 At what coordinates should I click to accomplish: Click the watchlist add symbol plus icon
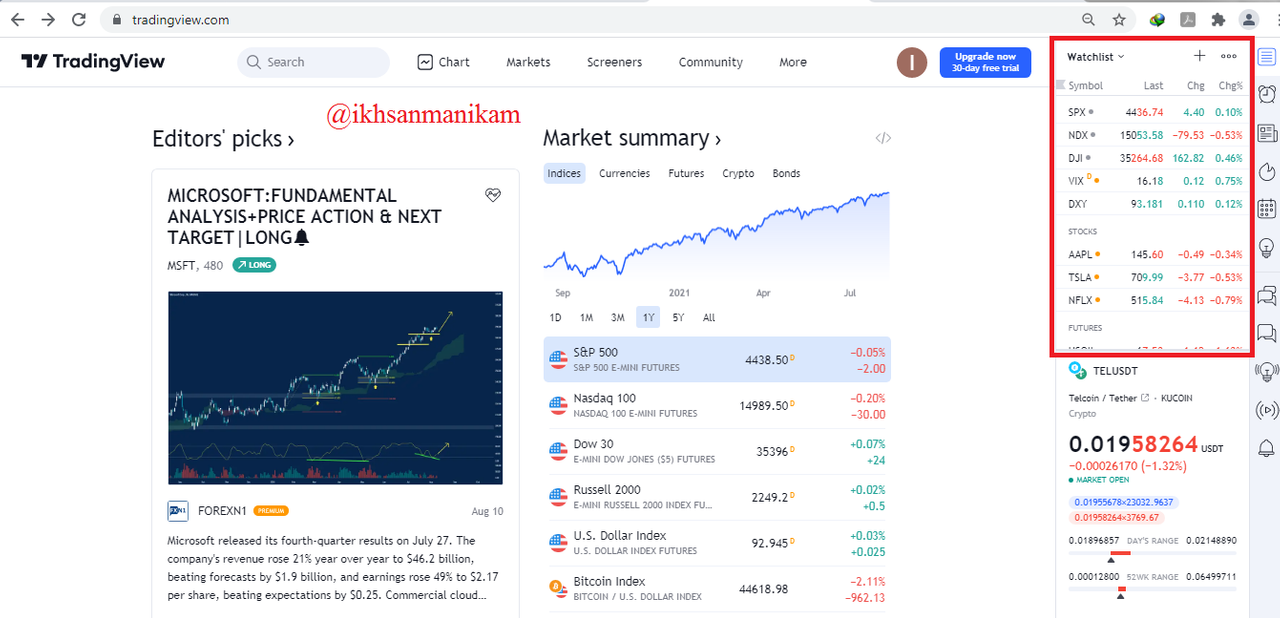pos(1200,57)
